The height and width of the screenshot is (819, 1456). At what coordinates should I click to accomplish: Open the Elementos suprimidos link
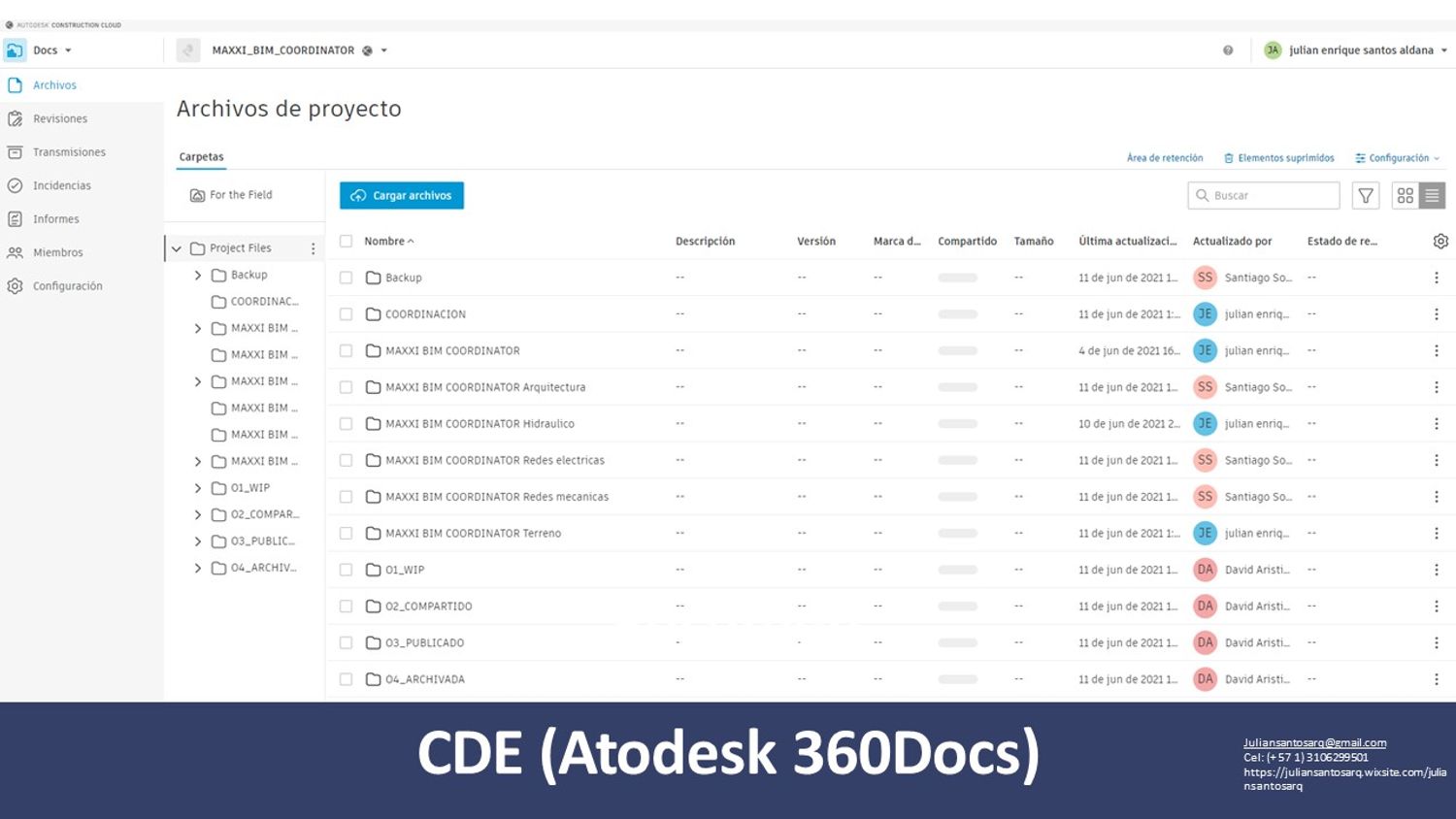(1278, 158)
